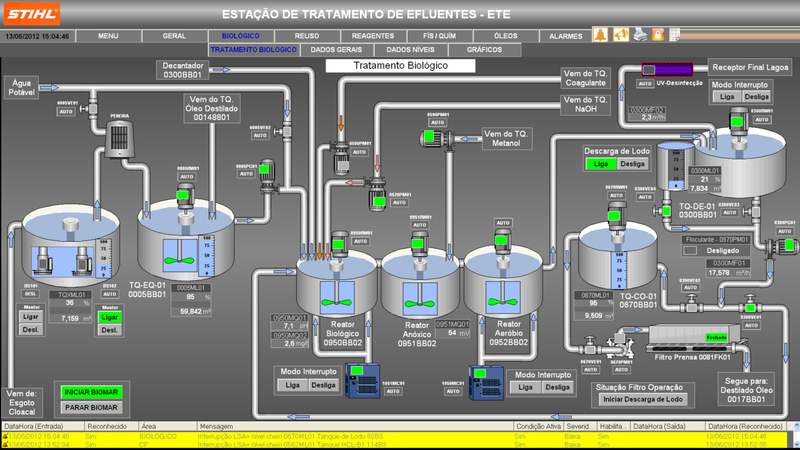Select the first yellow alarm row

394,437
